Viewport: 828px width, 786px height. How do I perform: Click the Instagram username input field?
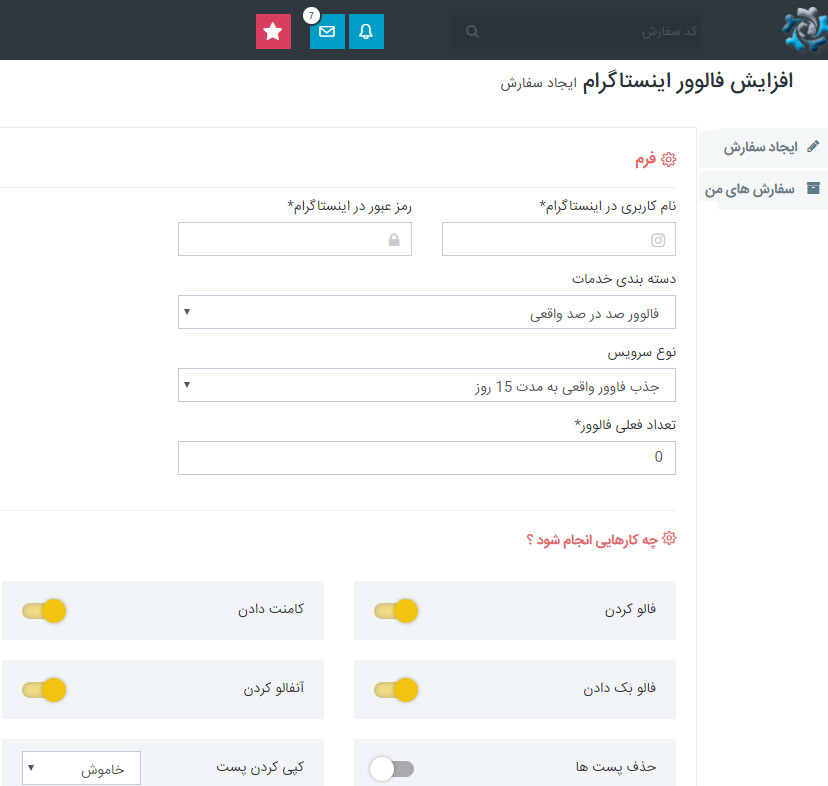pos(559,239)
